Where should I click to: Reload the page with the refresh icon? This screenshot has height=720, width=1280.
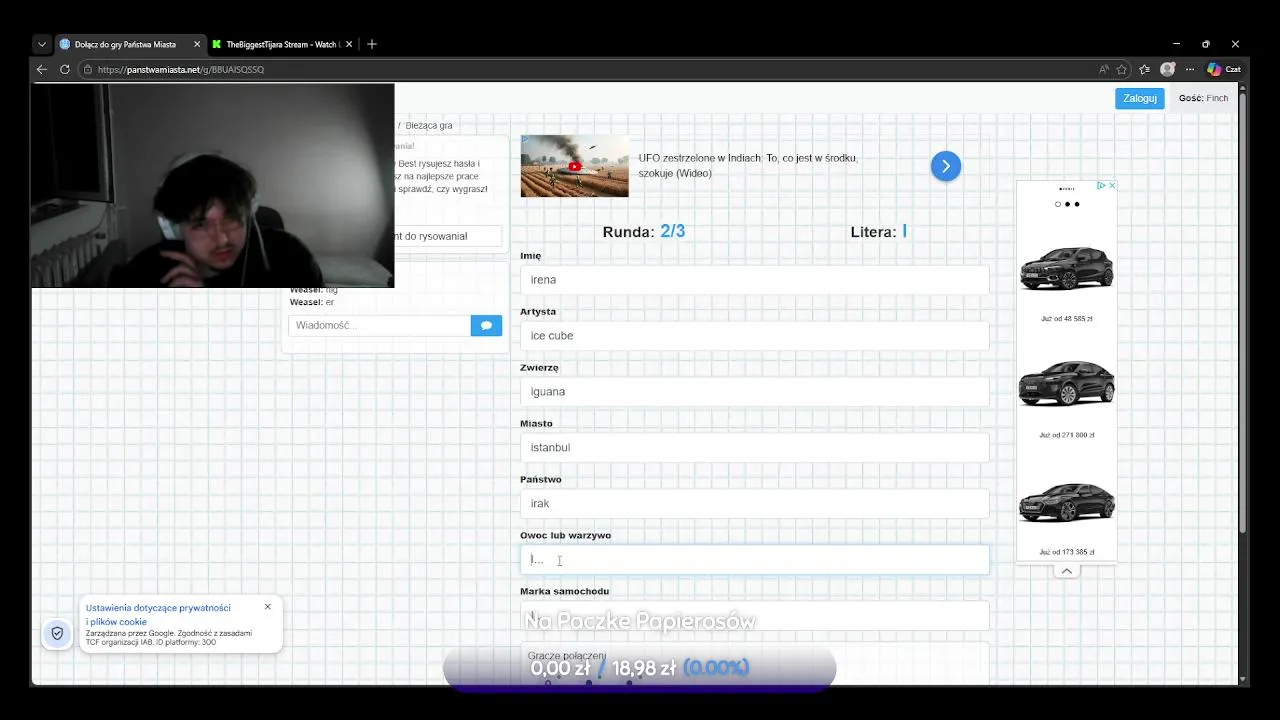pos(65,70)
